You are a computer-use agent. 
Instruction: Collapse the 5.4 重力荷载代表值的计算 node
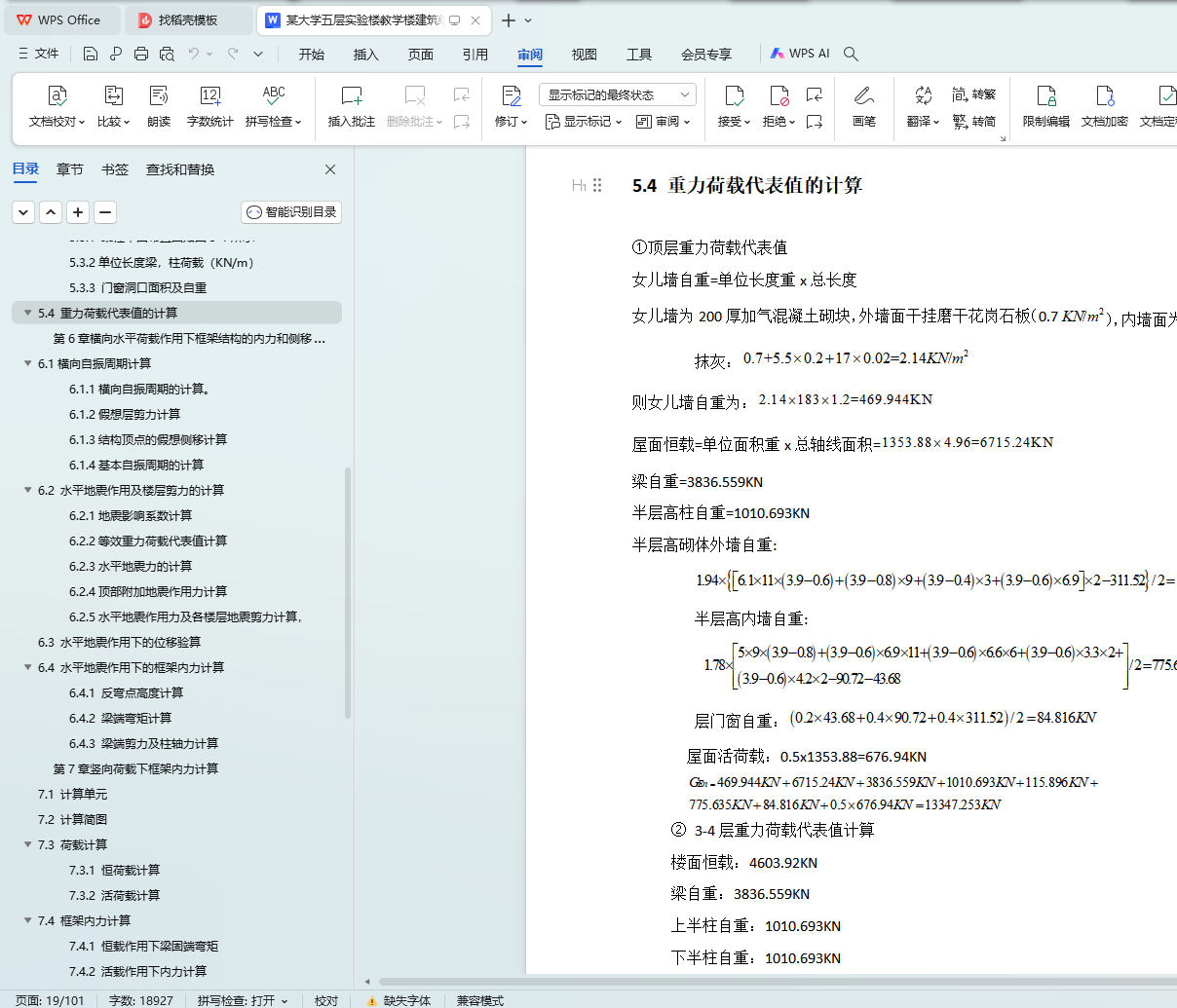27,313
